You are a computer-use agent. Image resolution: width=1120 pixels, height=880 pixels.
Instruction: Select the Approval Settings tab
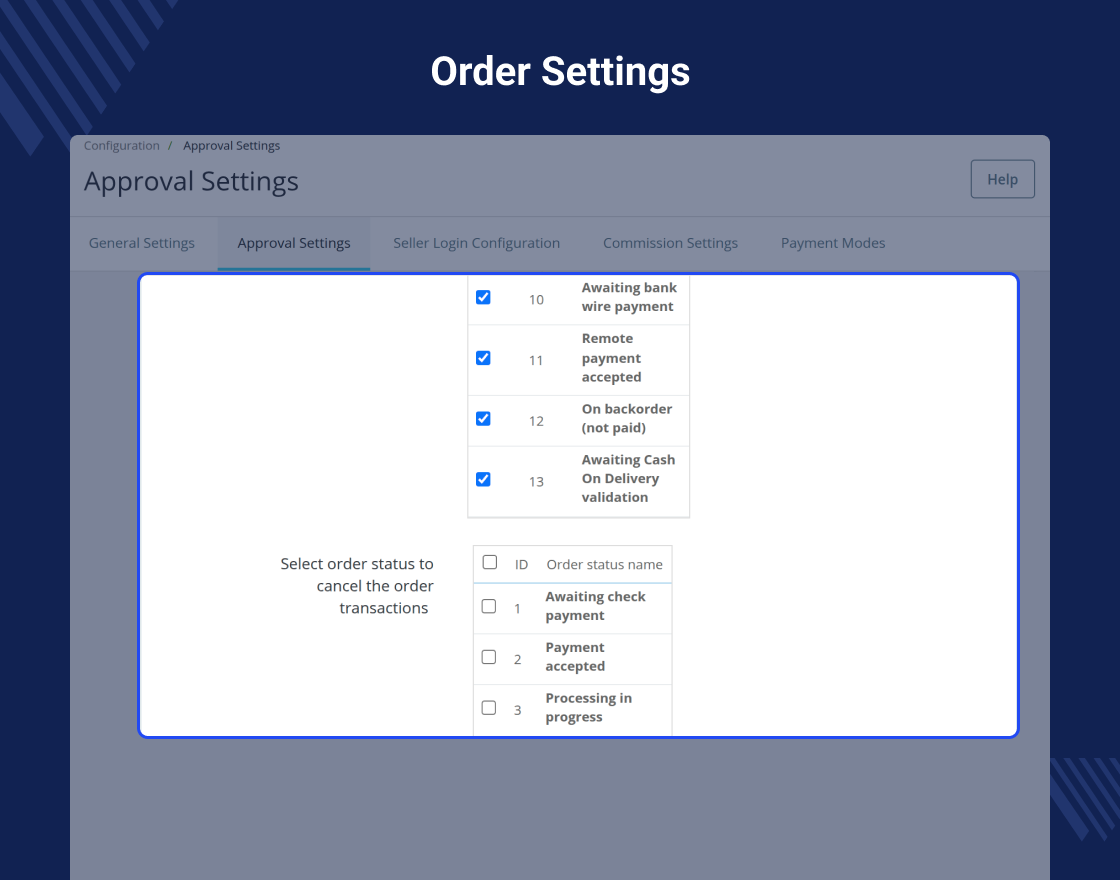click(294, 243)
